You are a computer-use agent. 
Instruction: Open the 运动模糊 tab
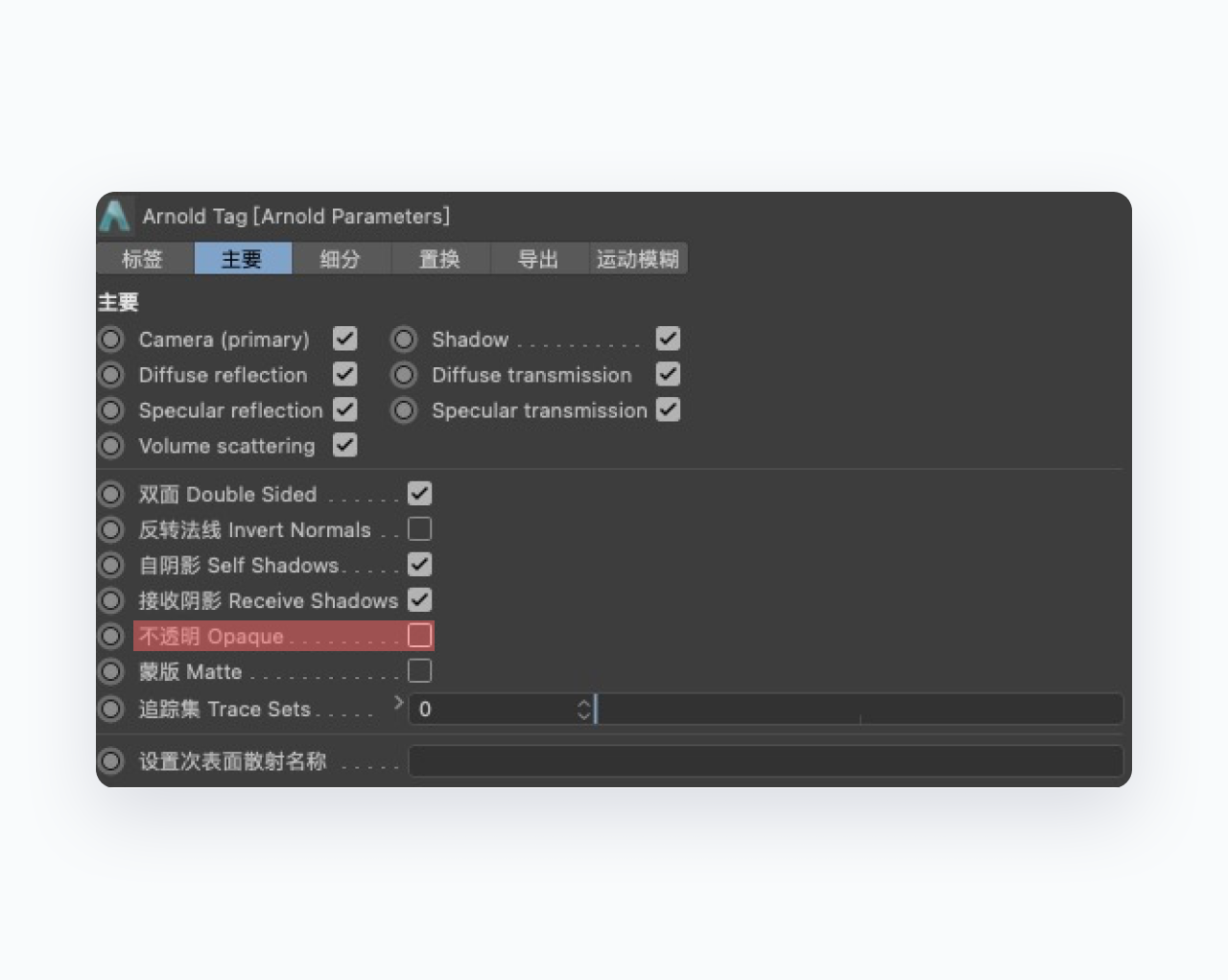pyautogui.click(x=638, y=259)
